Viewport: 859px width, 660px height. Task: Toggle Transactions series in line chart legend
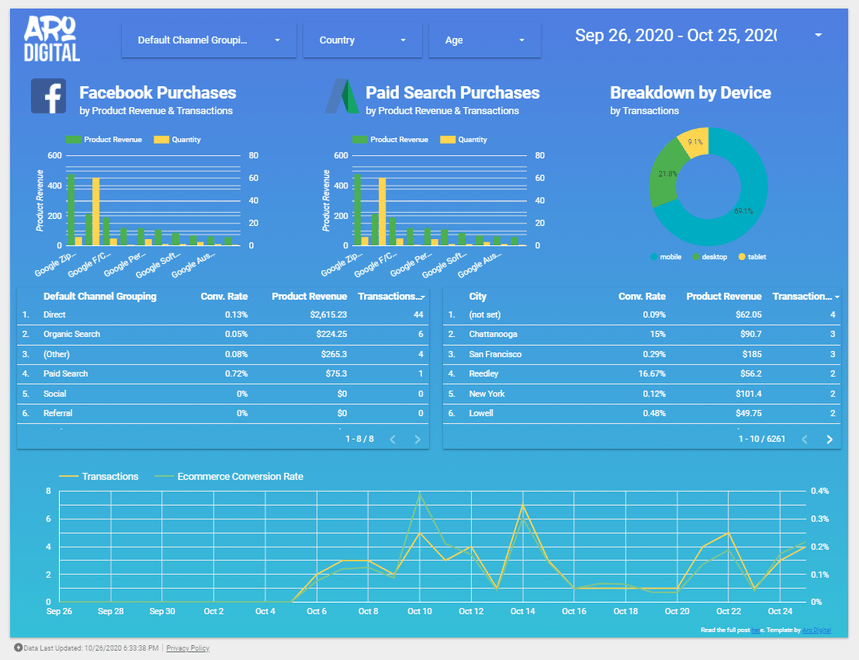(100, 477)
